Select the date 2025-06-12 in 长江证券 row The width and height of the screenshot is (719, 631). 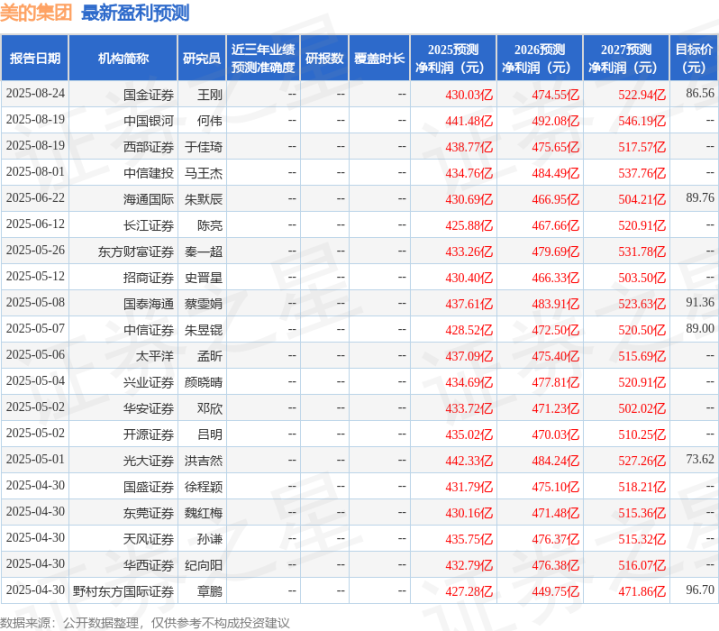pyautogui.click(x=35, y=224)
